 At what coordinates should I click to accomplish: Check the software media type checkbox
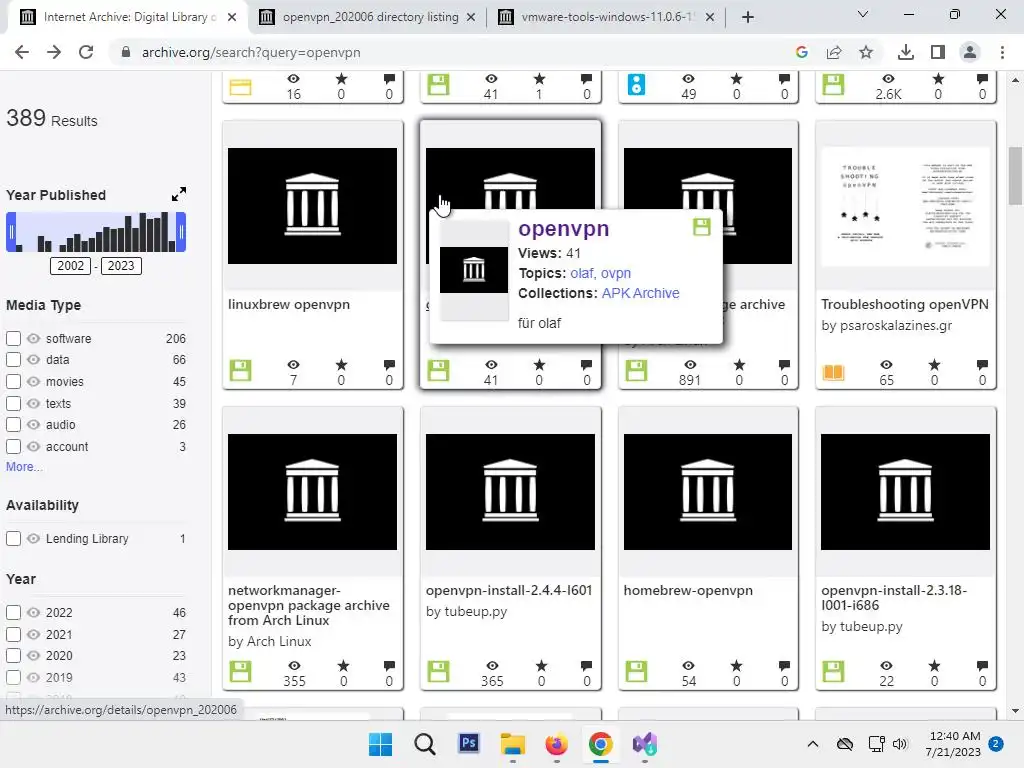click(13, 338)
